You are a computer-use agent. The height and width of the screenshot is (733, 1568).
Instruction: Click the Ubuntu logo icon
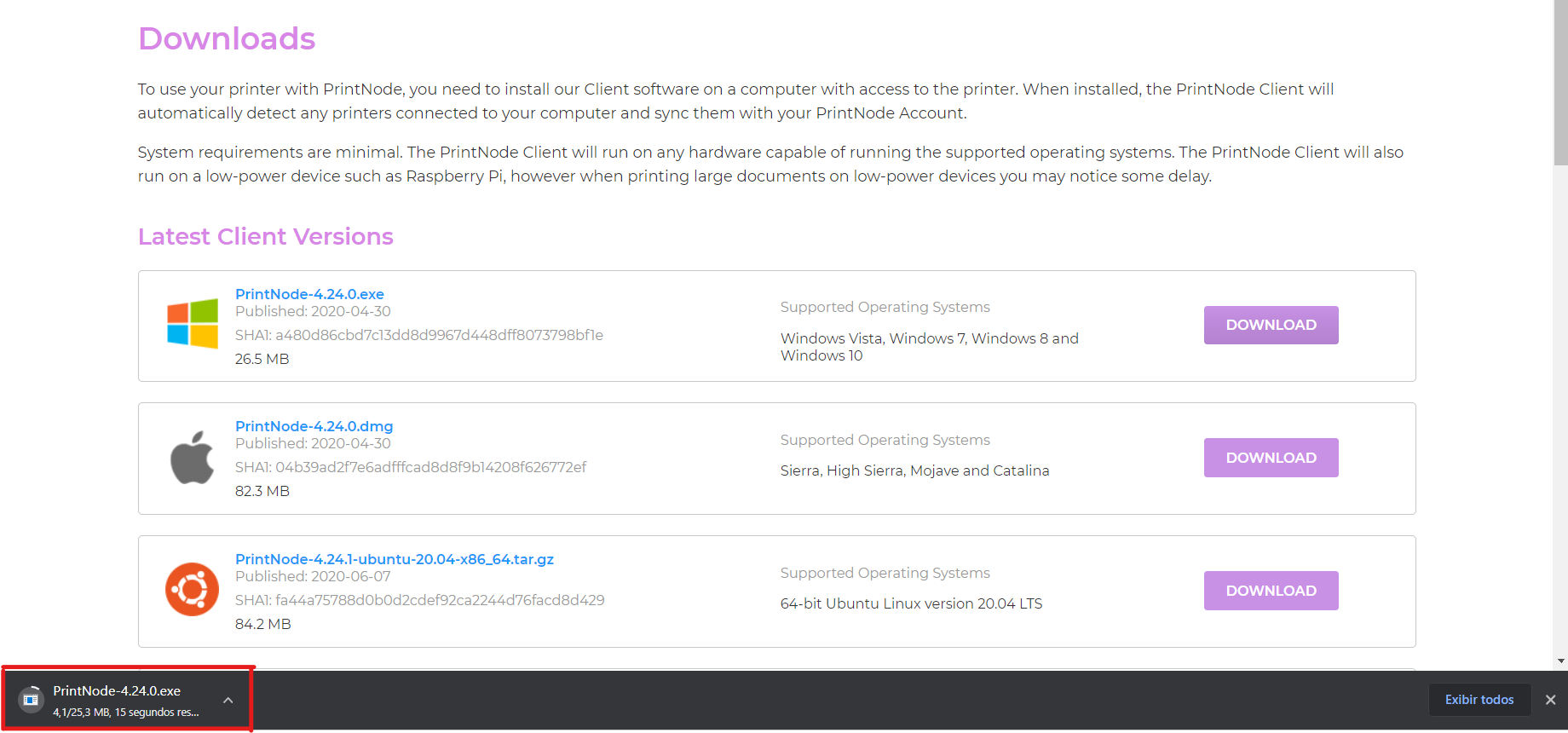click(x=193, y=590)
